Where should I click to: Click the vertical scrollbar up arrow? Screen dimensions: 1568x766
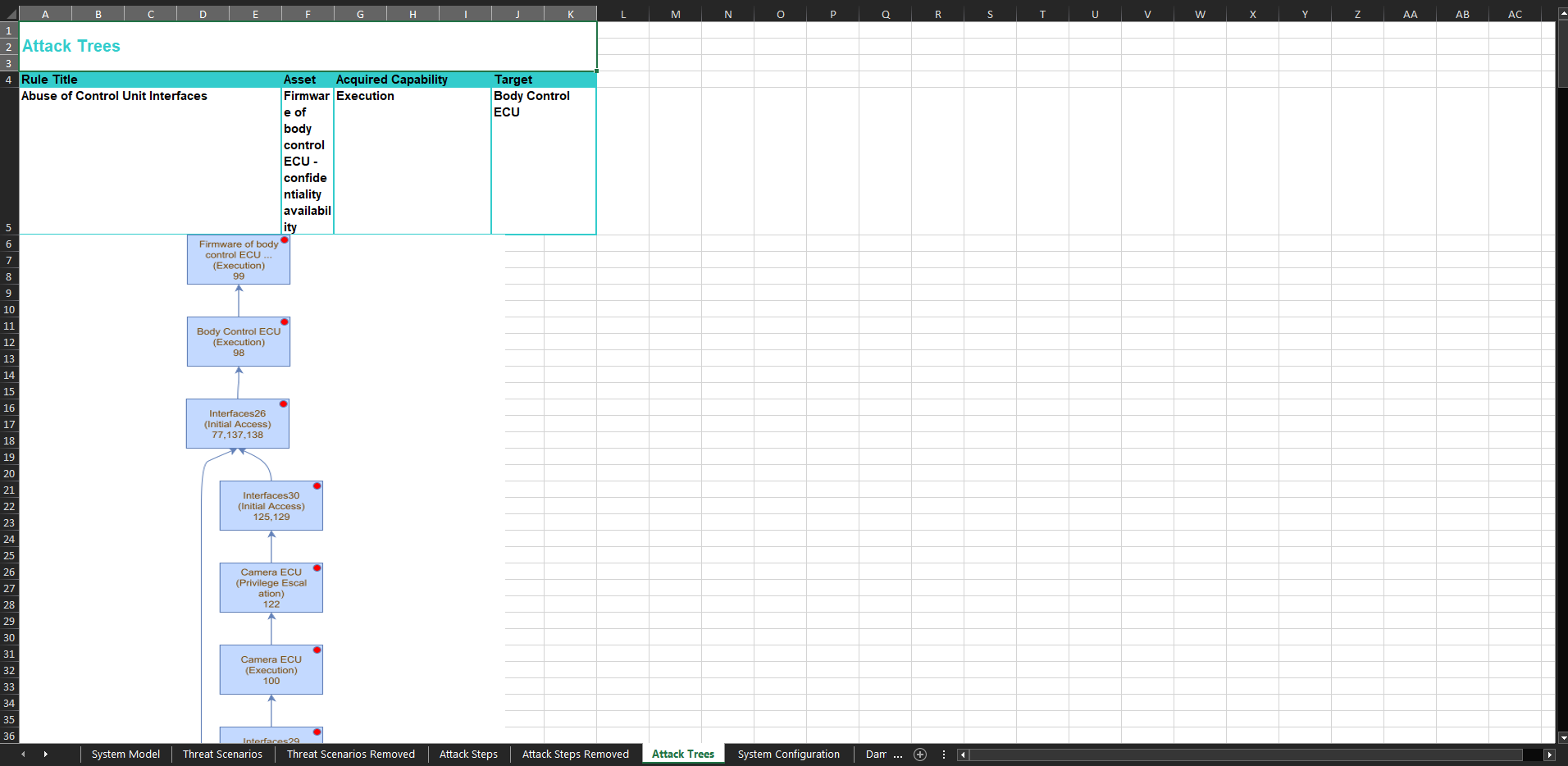pos(1561,14)
